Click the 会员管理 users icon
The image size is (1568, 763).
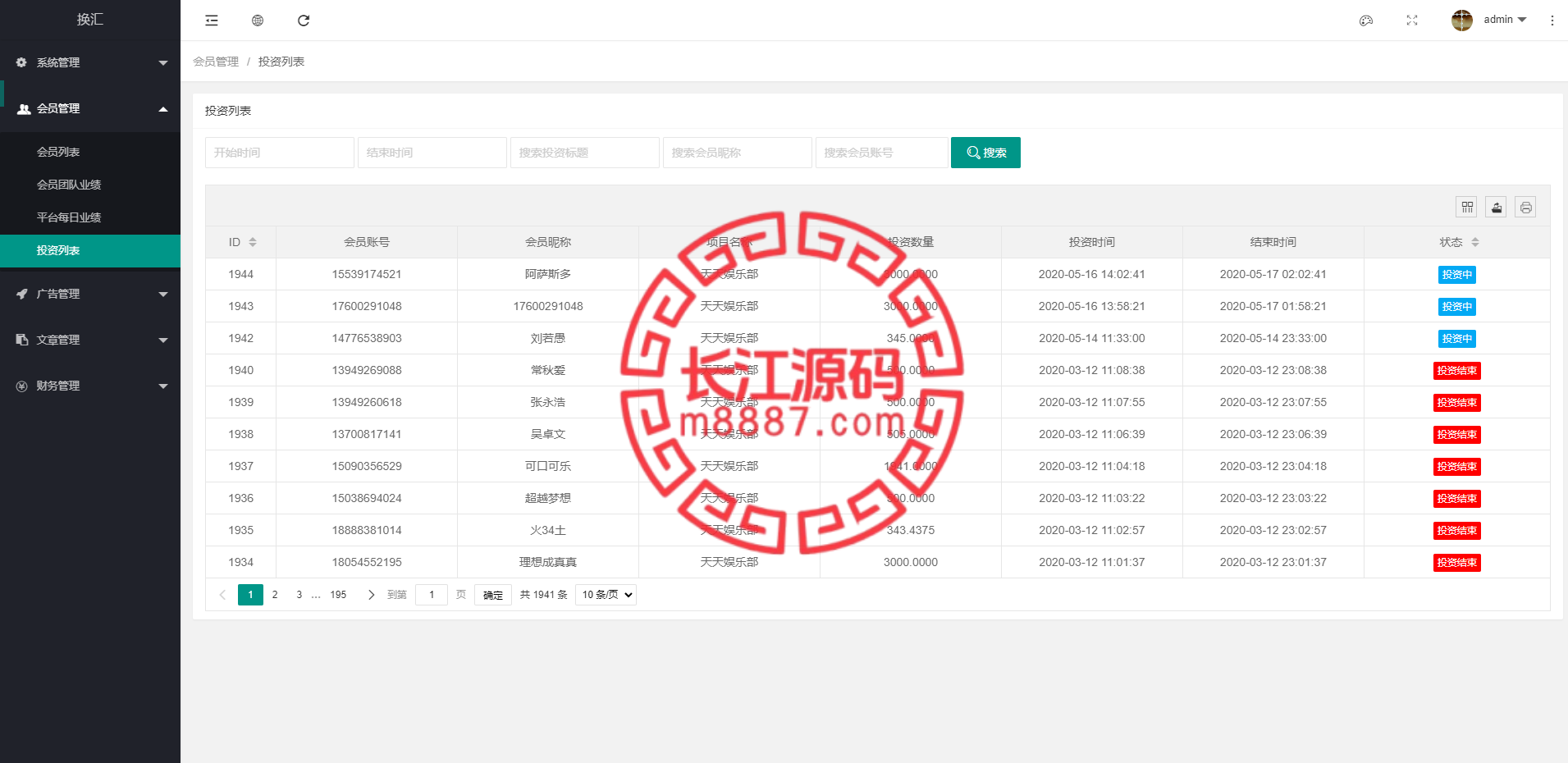[24, 108]
